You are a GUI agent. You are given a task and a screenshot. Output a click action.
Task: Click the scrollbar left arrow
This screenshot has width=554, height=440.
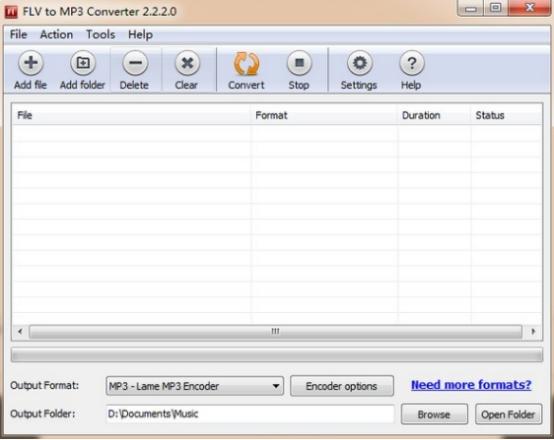click(x=20, y=332)
